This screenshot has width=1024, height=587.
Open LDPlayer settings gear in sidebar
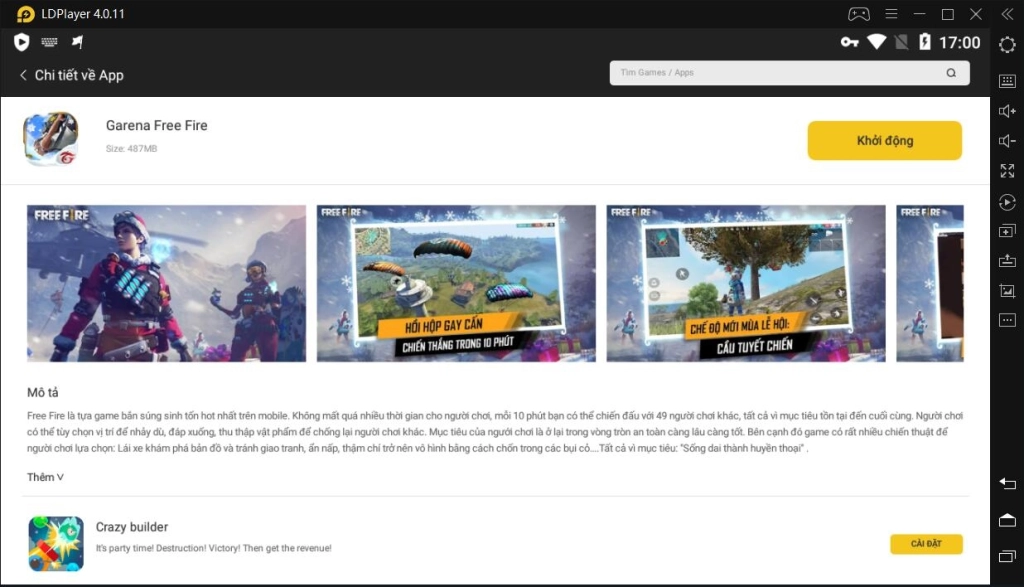point(1007,45)
